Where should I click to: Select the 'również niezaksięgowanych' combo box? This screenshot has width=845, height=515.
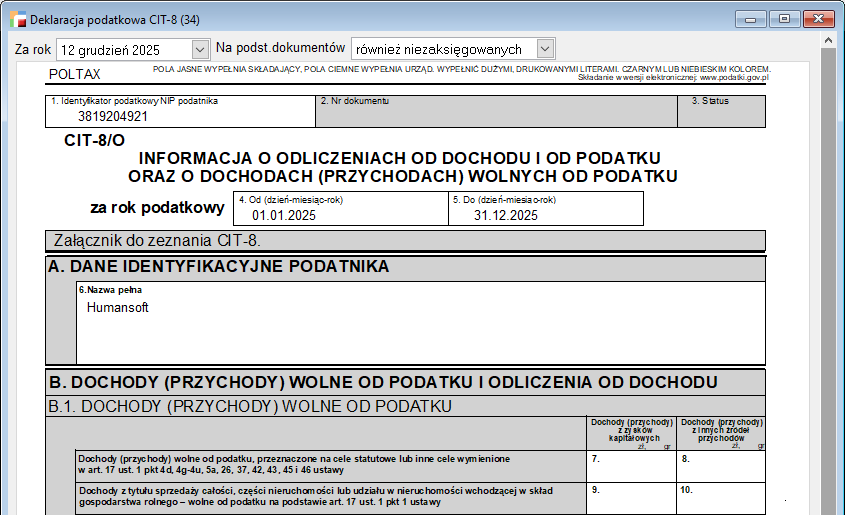coord(443,49)
